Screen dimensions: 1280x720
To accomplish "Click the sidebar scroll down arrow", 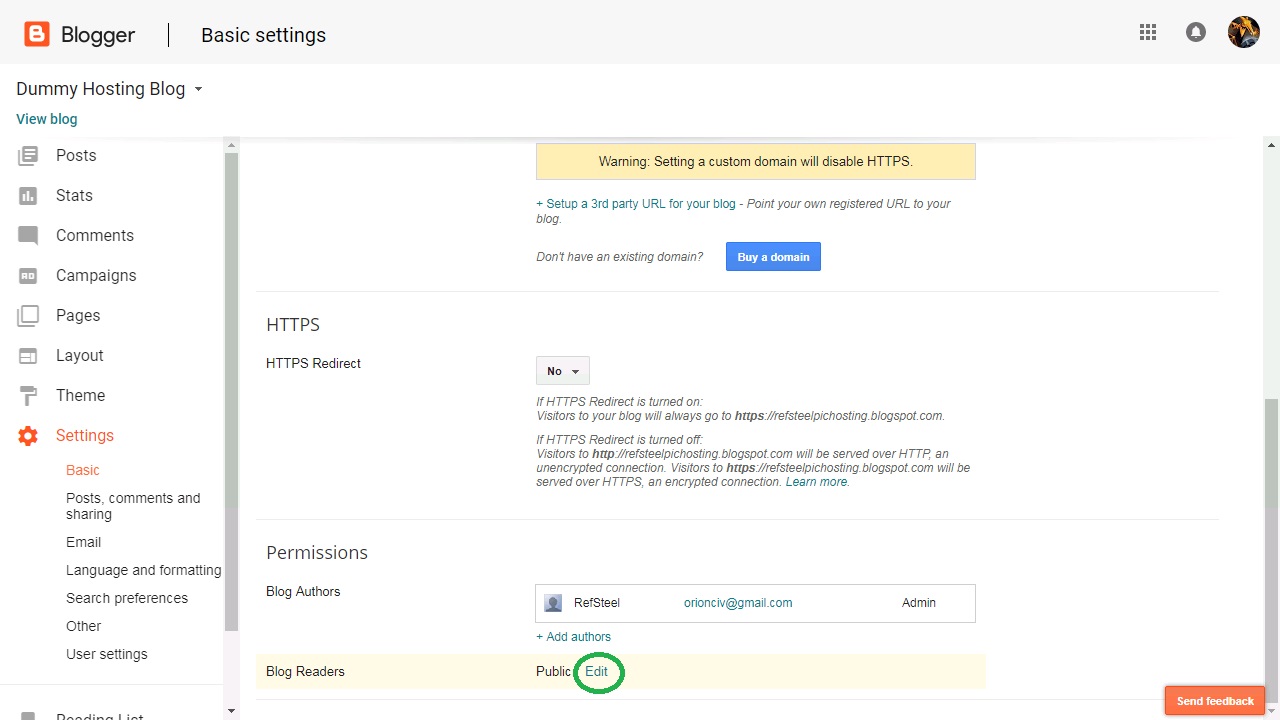I will [232, 711].
